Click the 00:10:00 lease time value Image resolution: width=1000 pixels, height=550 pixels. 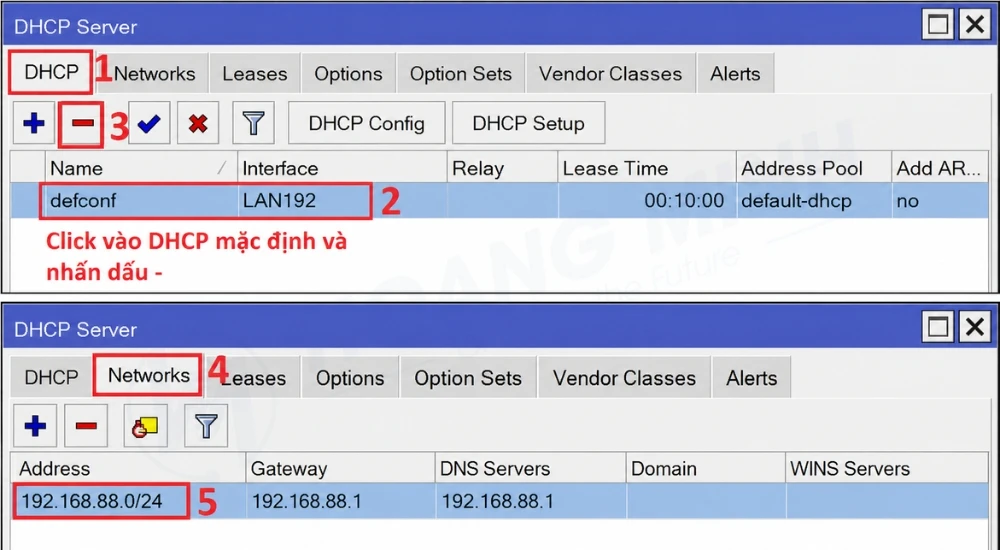pyautogui.click(x=684, y=201)
